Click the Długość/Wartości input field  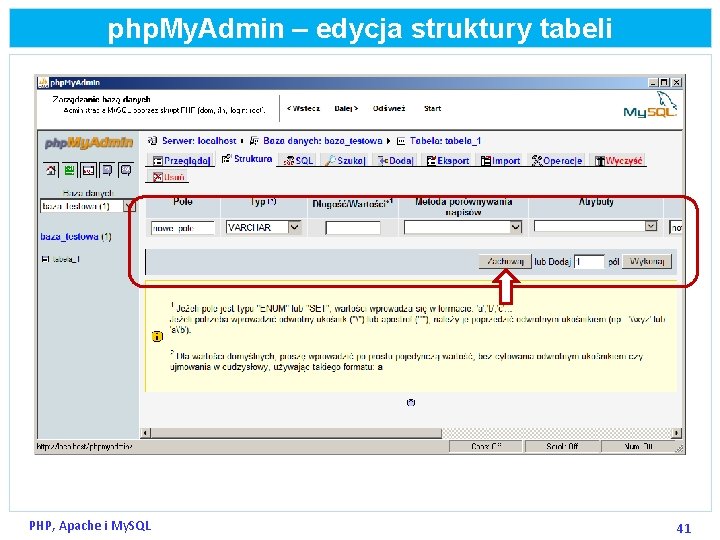(353, 228)
